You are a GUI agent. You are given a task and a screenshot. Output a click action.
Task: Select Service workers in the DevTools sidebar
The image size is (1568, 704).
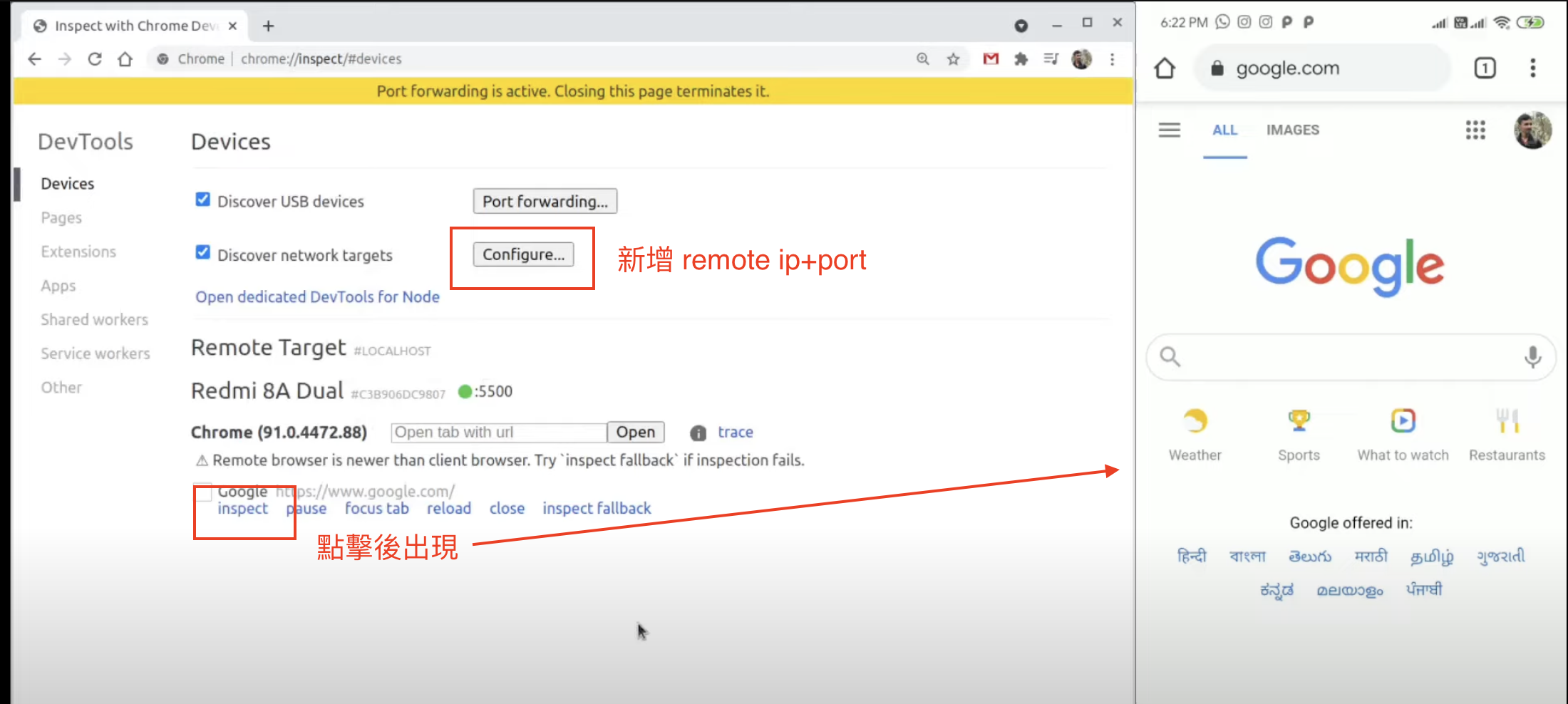coord(96,353)
